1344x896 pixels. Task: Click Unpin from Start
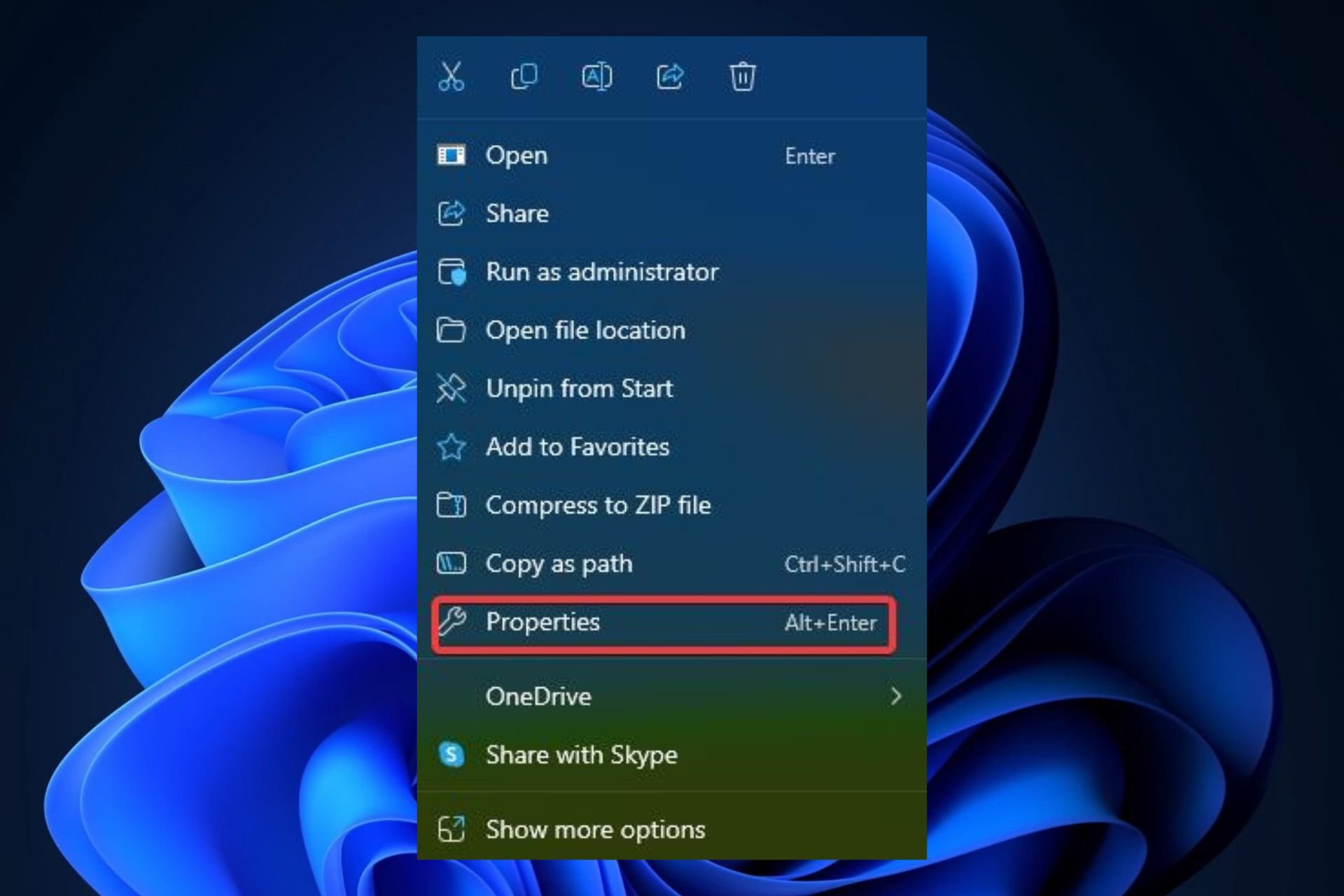(x=672, y=388)
